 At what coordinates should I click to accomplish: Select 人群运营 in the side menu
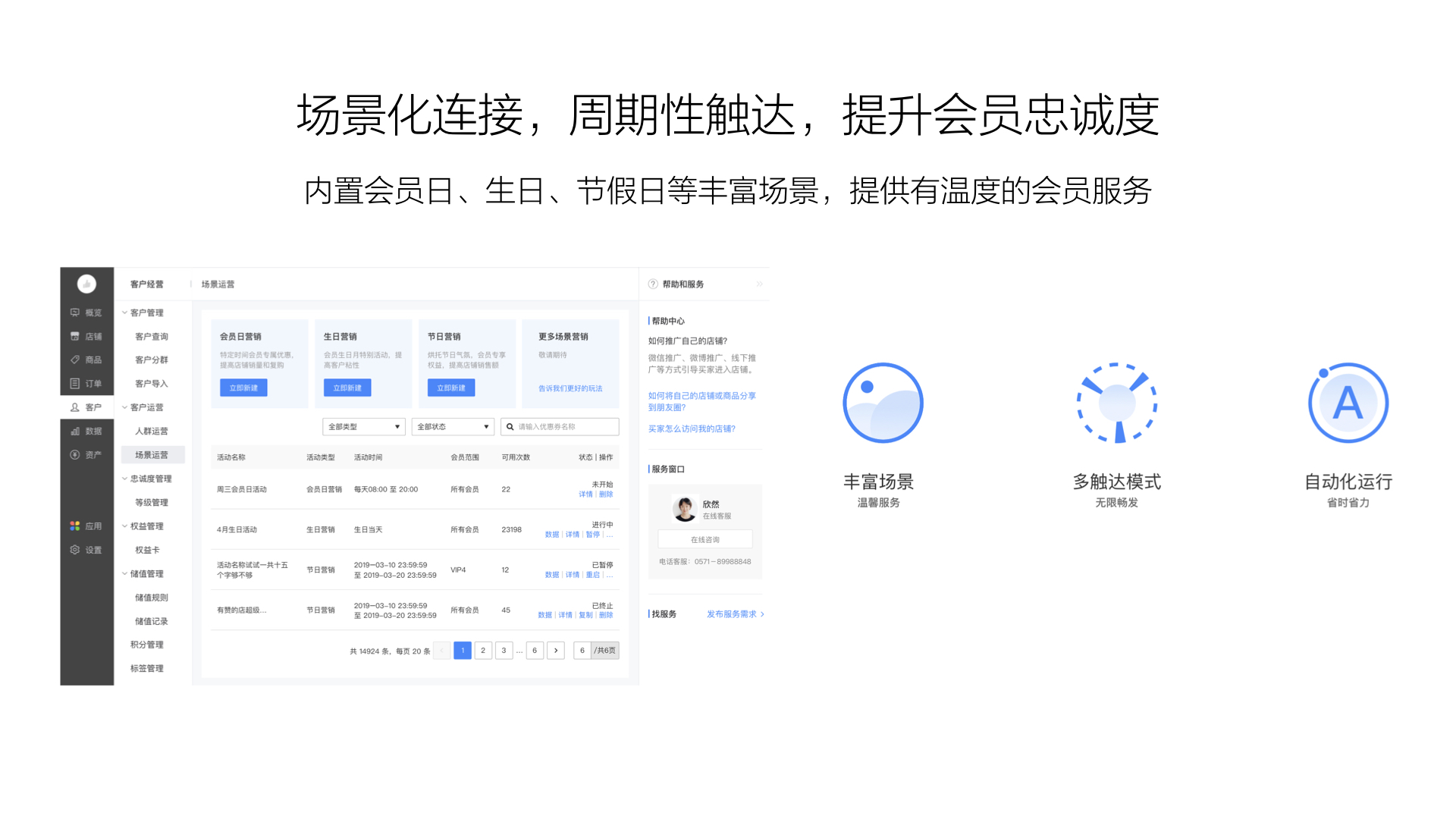[x=151, y=431]
